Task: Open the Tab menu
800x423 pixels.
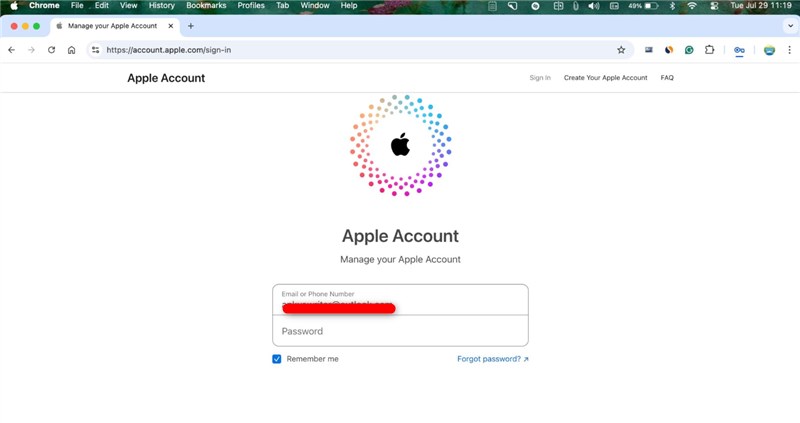Action: [282, 6]
